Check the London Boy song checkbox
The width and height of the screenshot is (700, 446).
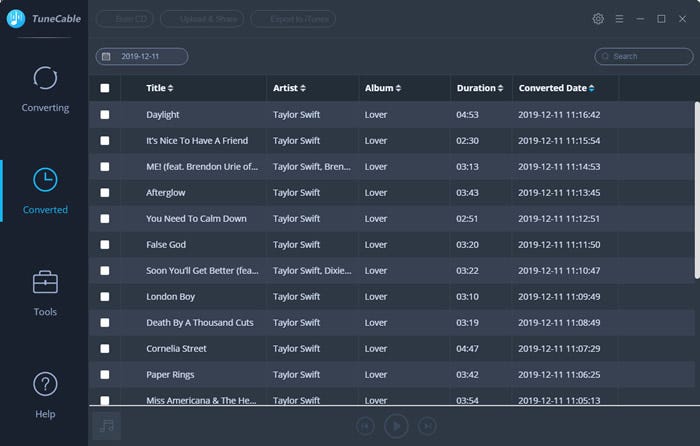pos(105,296)
